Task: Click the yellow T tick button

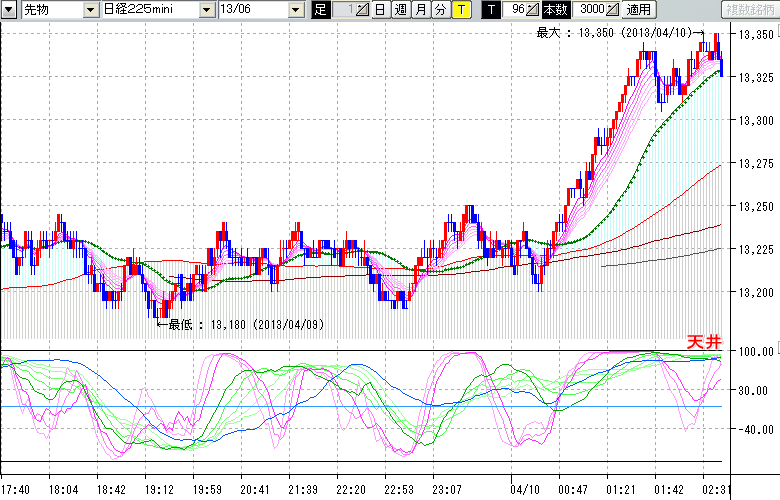Action: click(460, 10)
